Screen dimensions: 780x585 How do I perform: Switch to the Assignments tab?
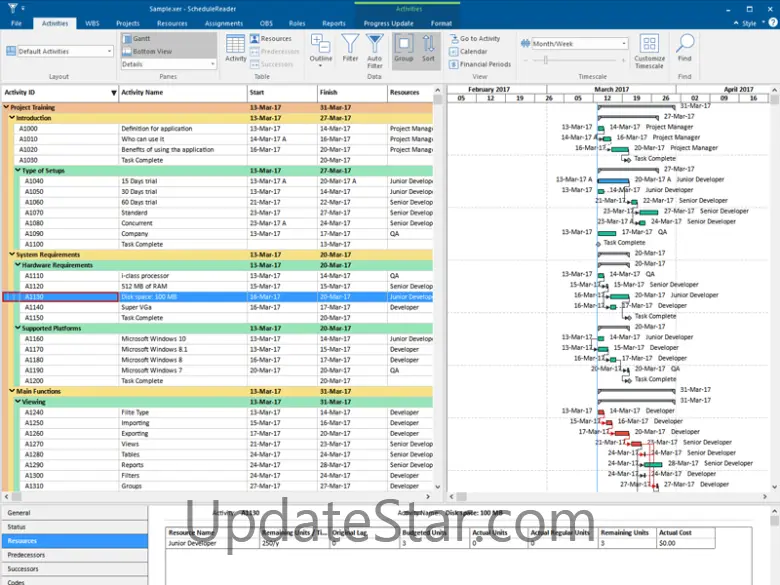point(224,23)
